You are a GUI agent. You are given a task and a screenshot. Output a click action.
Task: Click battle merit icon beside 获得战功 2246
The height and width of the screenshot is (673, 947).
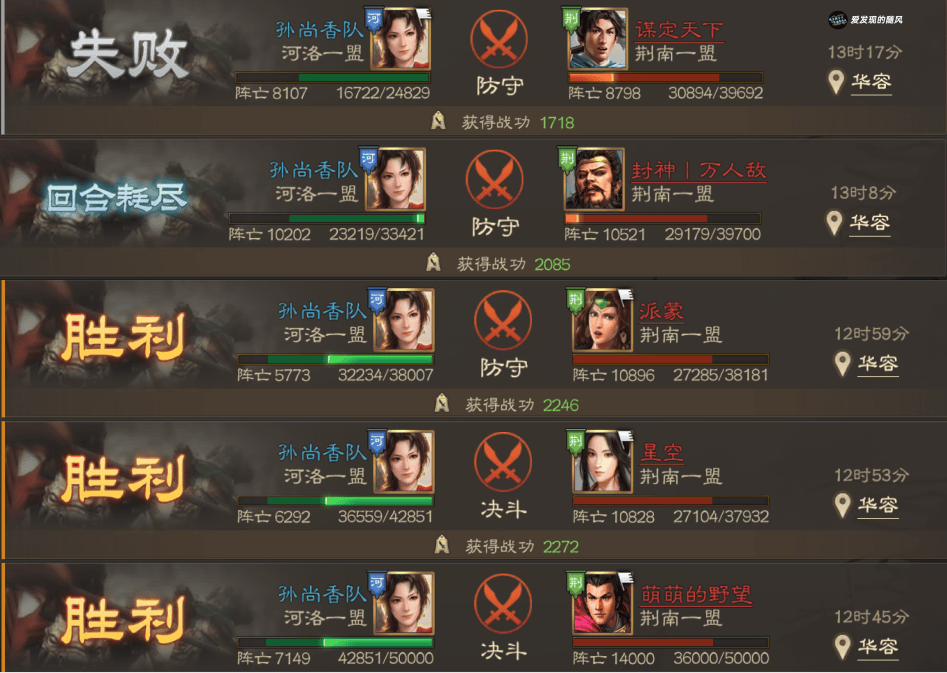coord(442,404)
